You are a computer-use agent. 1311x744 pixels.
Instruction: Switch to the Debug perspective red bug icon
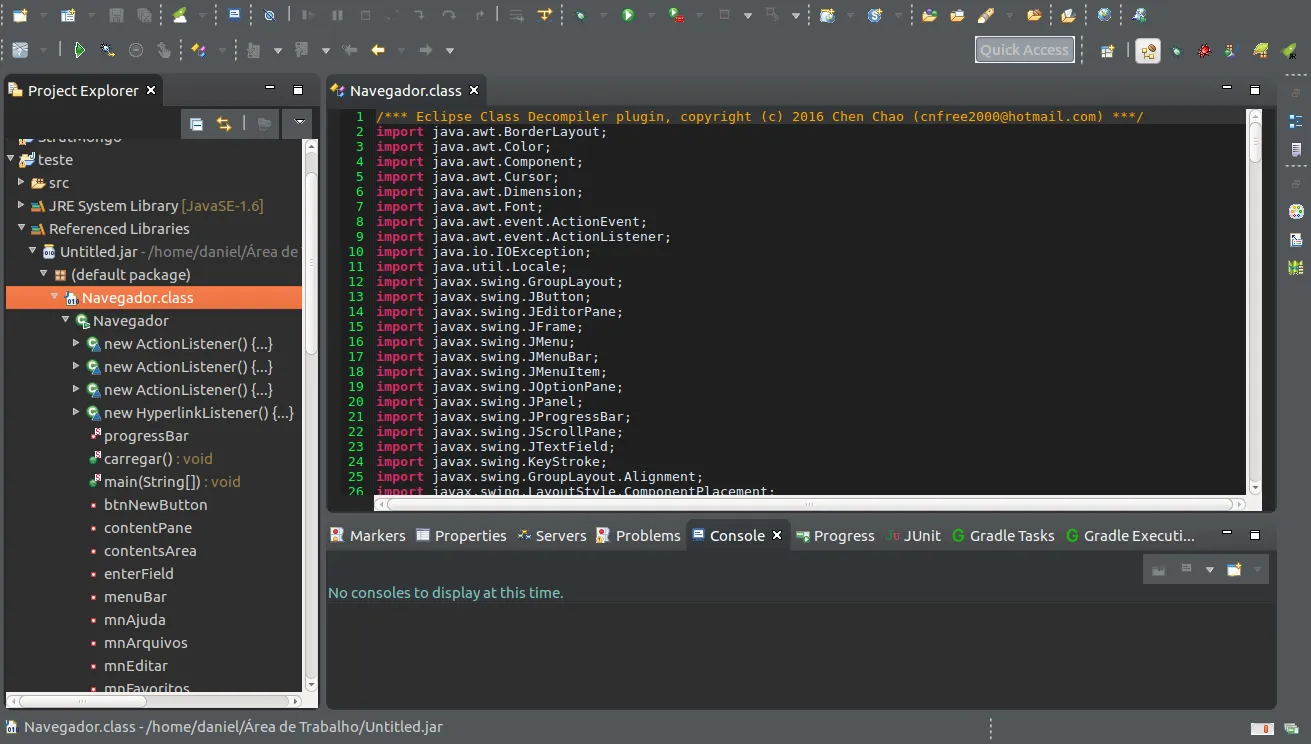[1204, 50]
